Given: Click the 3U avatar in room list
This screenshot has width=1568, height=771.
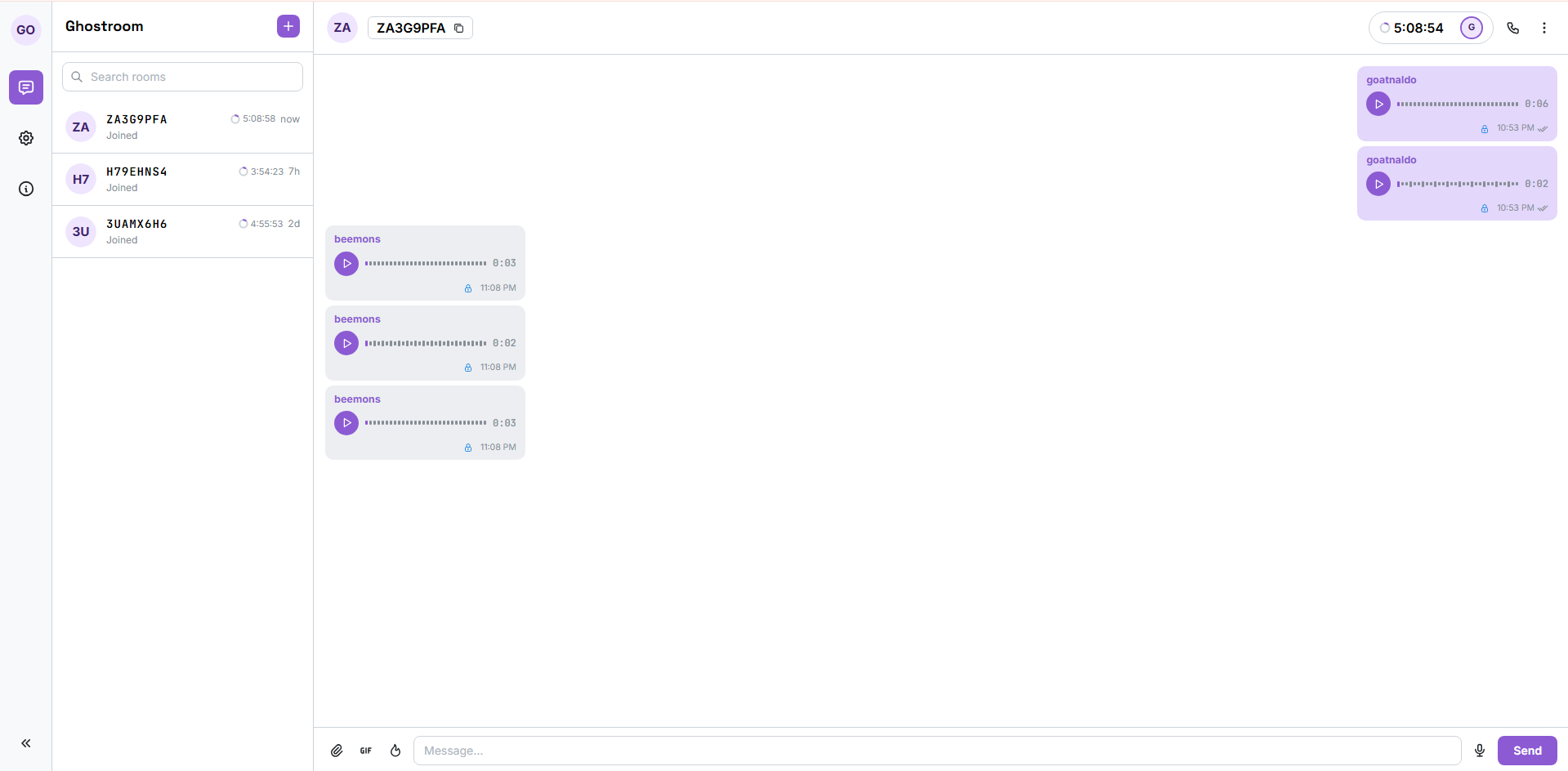Looking at the screenshot, I should pos(81,231).
